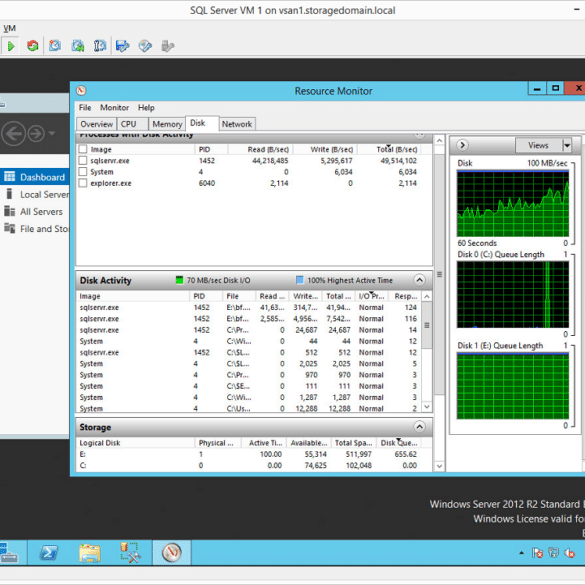This screenshot has height=585, width=585.
Task: Click the speaker volume tray icon
Action: 570,553
